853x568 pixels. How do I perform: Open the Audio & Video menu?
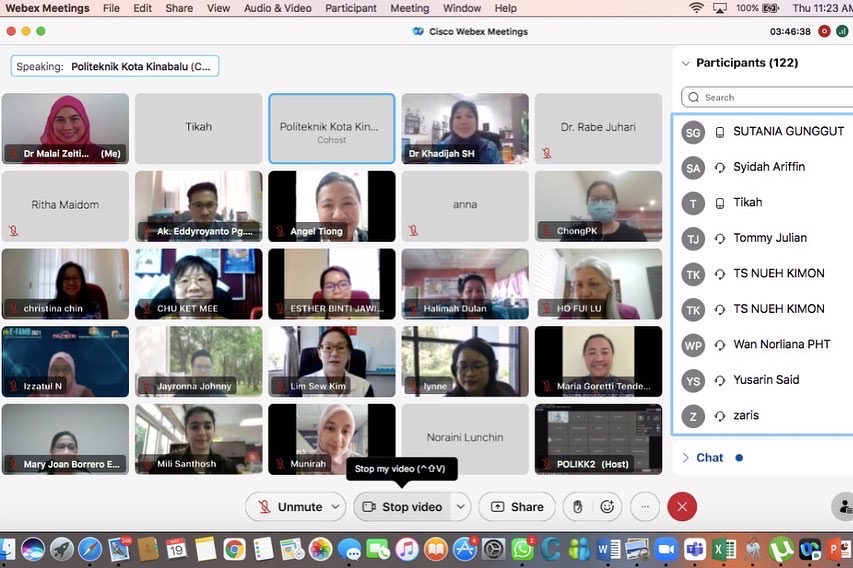(x=277, y=8)
